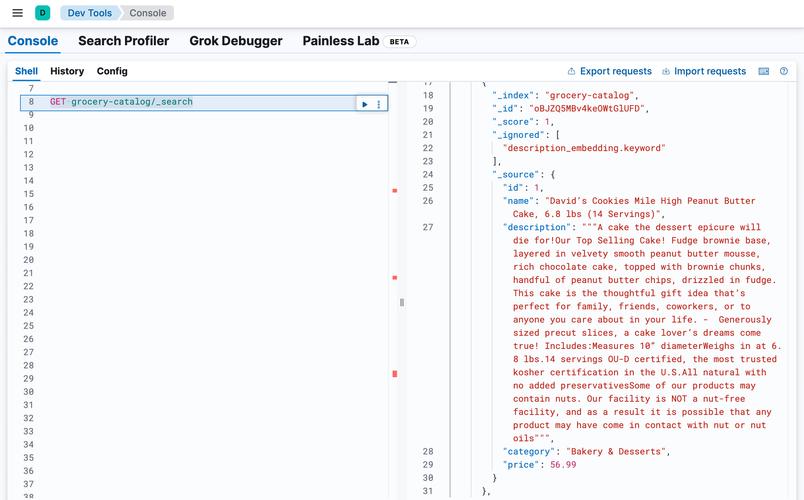Click the panel resize handle between editors
The height and width of the screenshot is (500, 804).
(x=402, y=301)
